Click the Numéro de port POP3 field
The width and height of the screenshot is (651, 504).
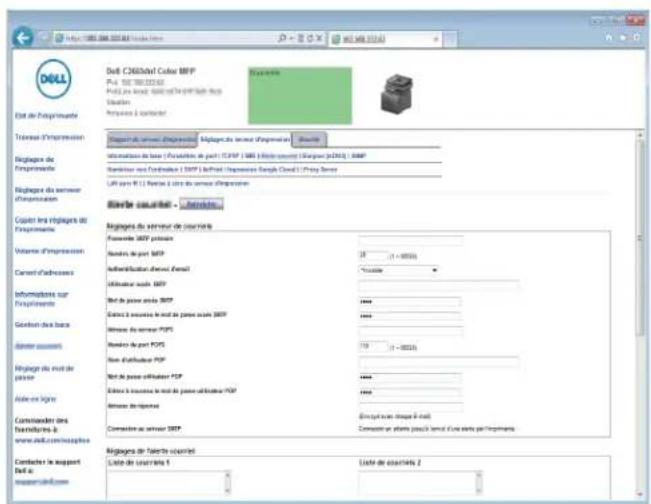click(x=373, y=346)
